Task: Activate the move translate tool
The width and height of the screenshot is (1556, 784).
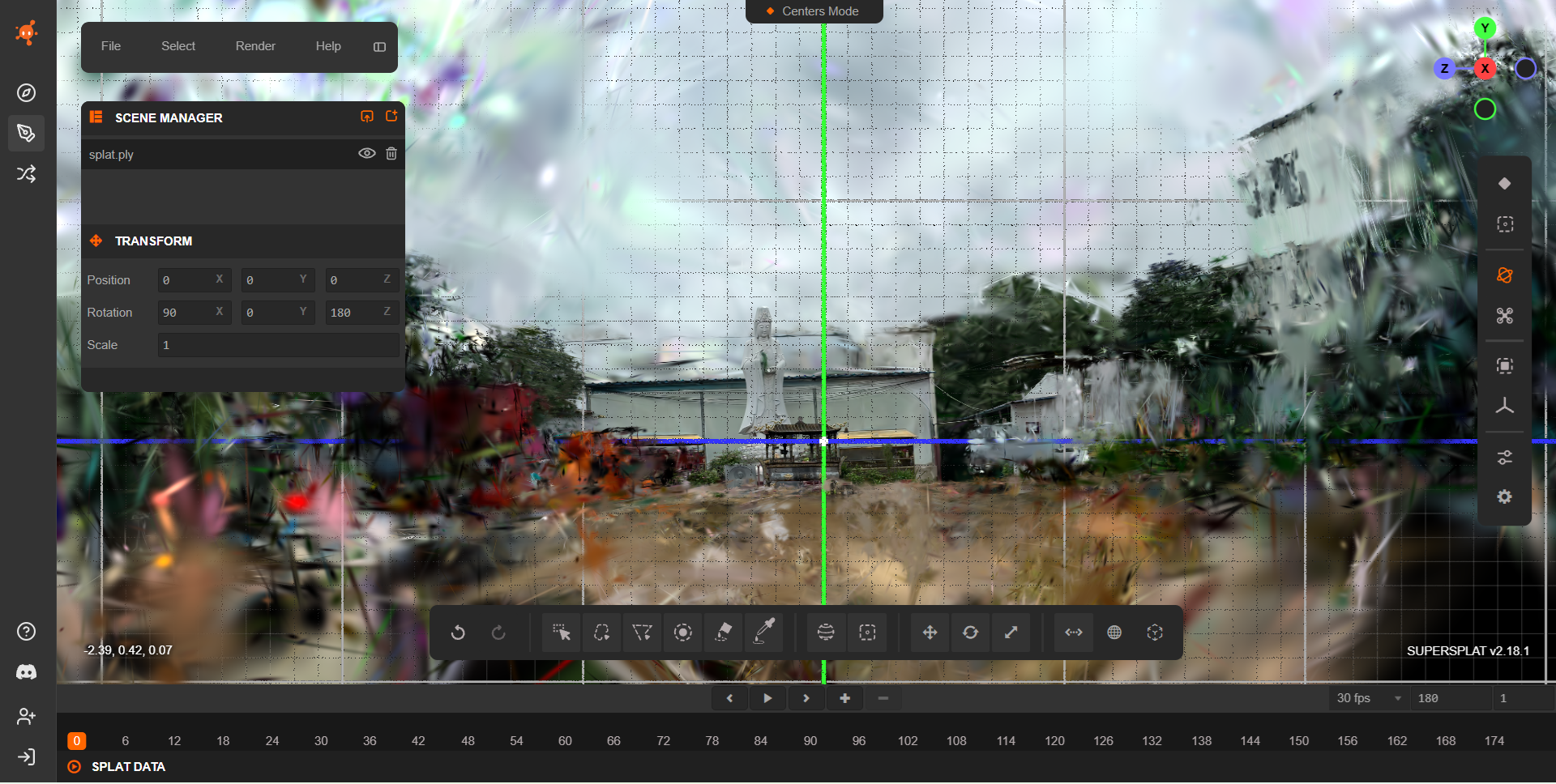Action: [x=930, y=633]
